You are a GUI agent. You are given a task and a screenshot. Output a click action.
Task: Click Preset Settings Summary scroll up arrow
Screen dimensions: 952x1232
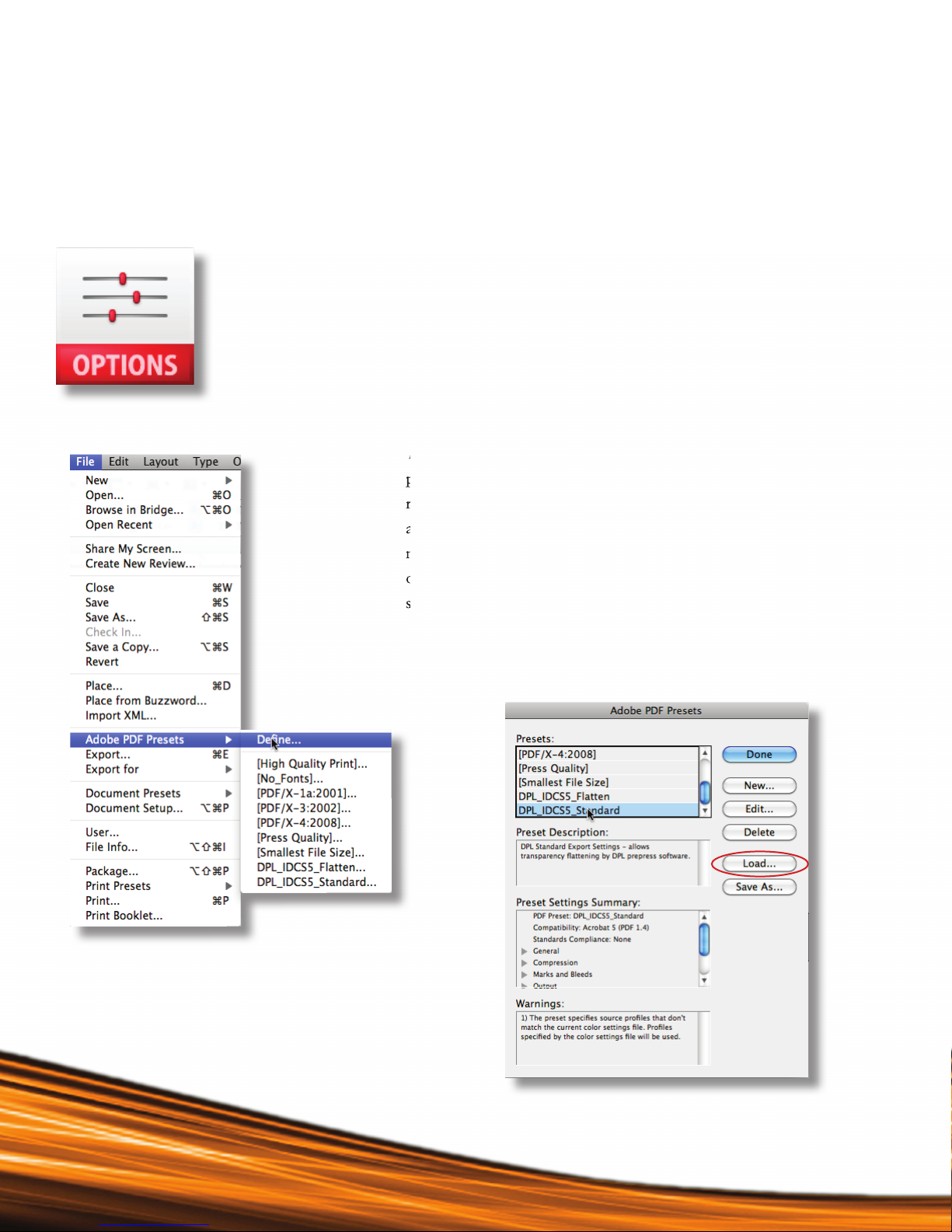[x=705, y=917]
